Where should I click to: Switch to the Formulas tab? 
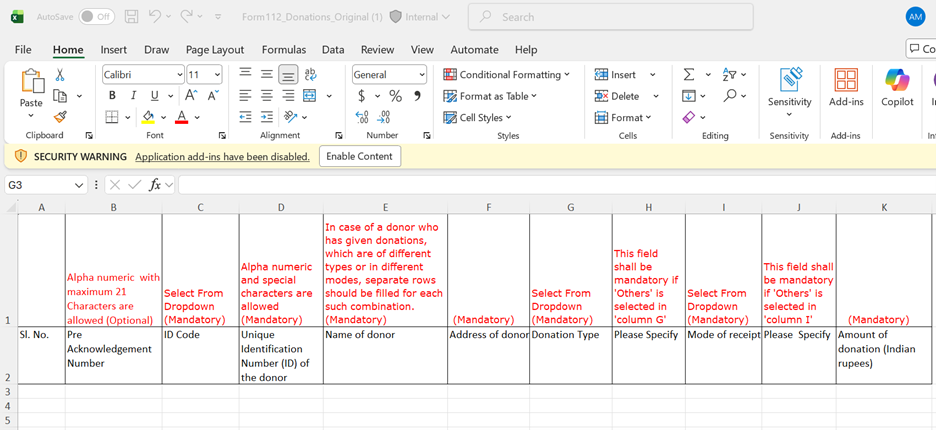(284, 50)
